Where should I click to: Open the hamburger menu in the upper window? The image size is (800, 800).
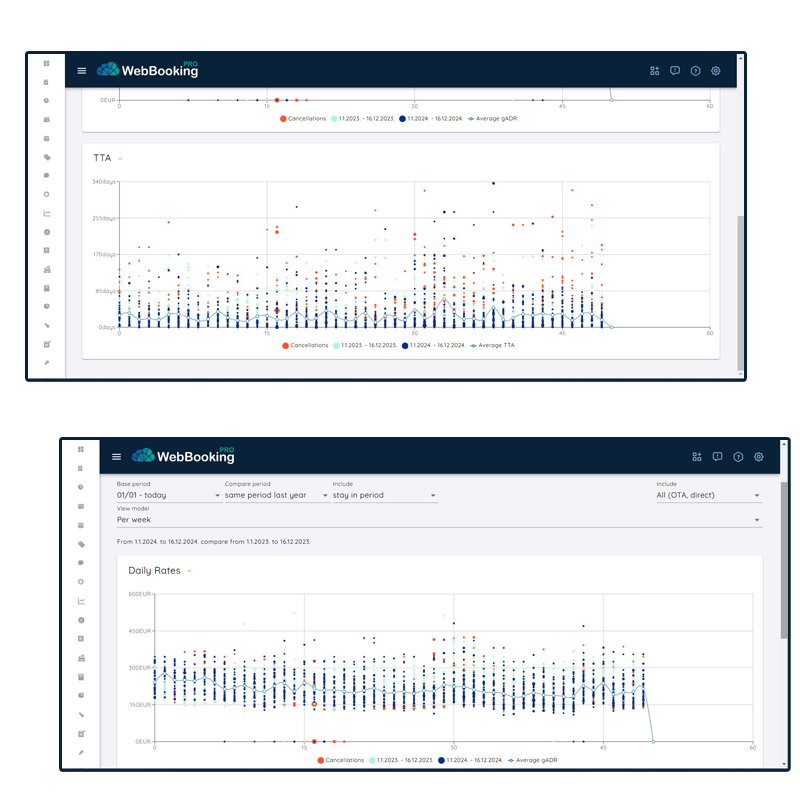click(x=82, y=71)
